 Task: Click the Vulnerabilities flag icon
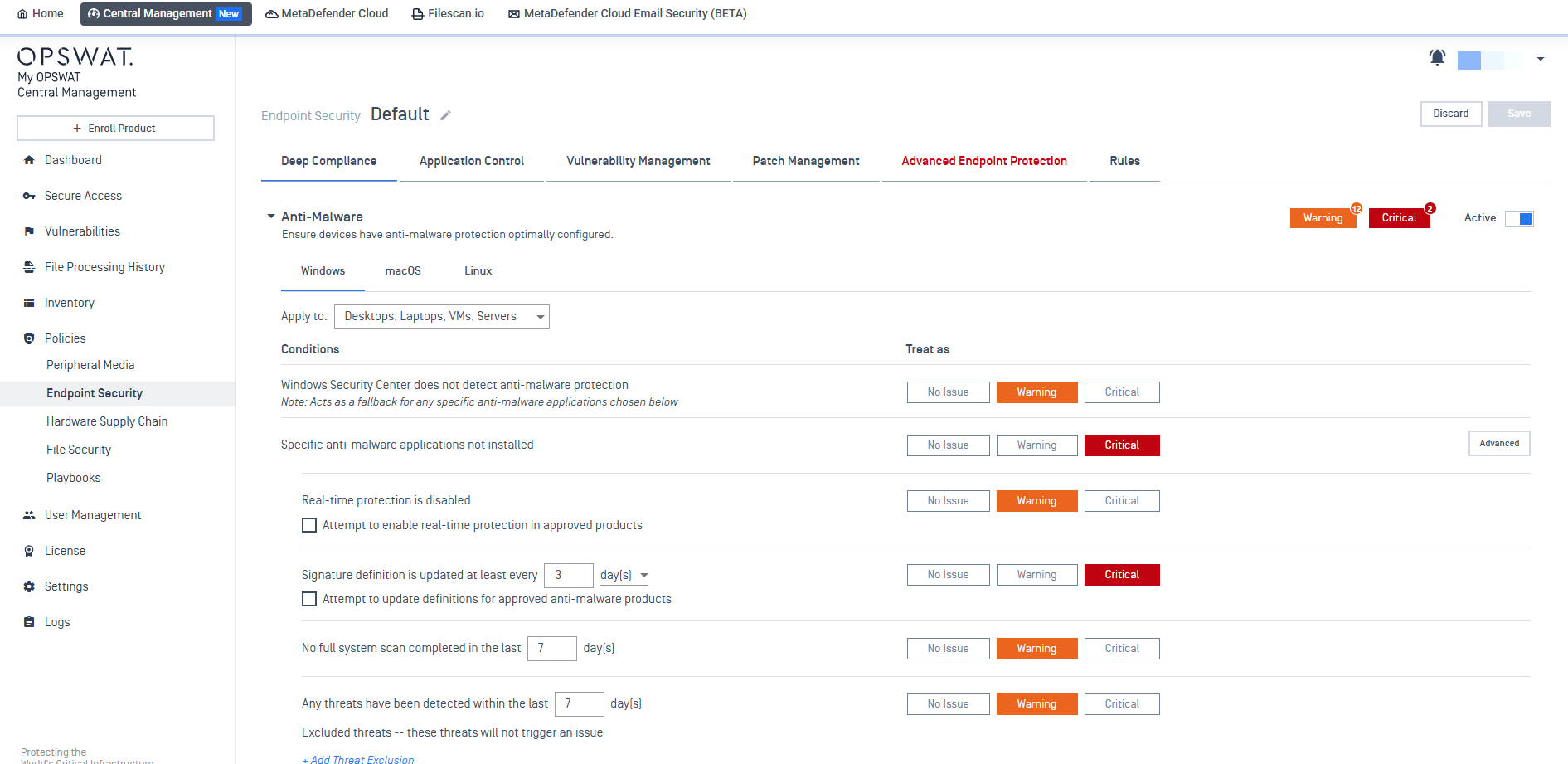click(x=29, y=231)
